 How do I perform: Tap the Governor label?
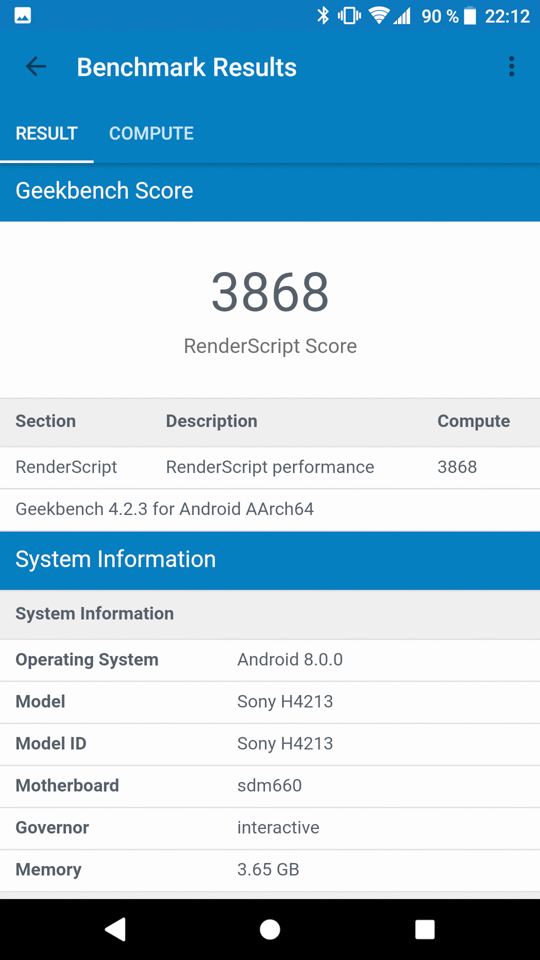tap(52, 828)
